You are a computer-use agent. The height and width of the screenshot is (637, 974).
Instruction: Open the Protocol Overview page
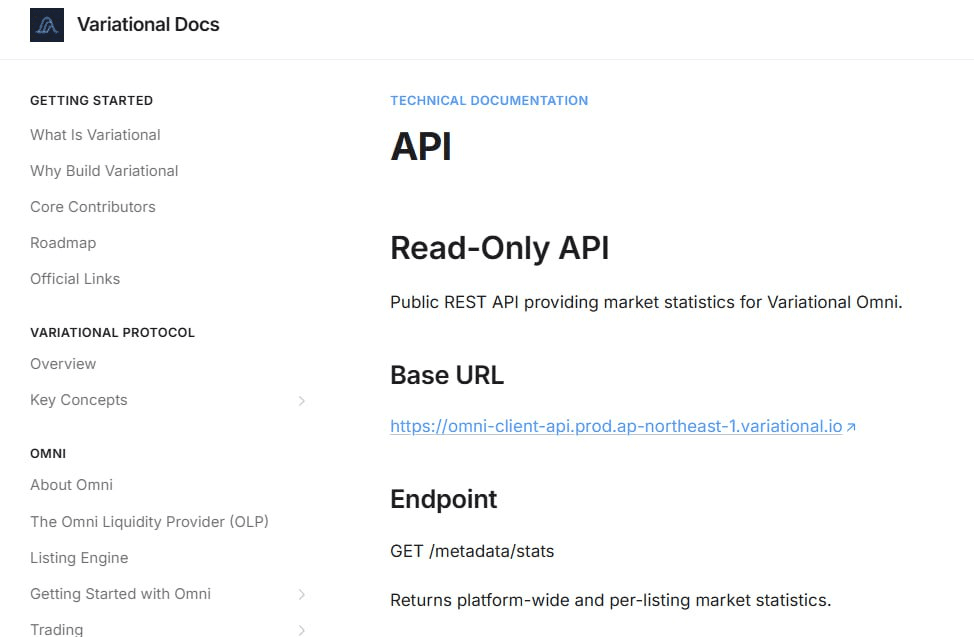coord(63,364)
